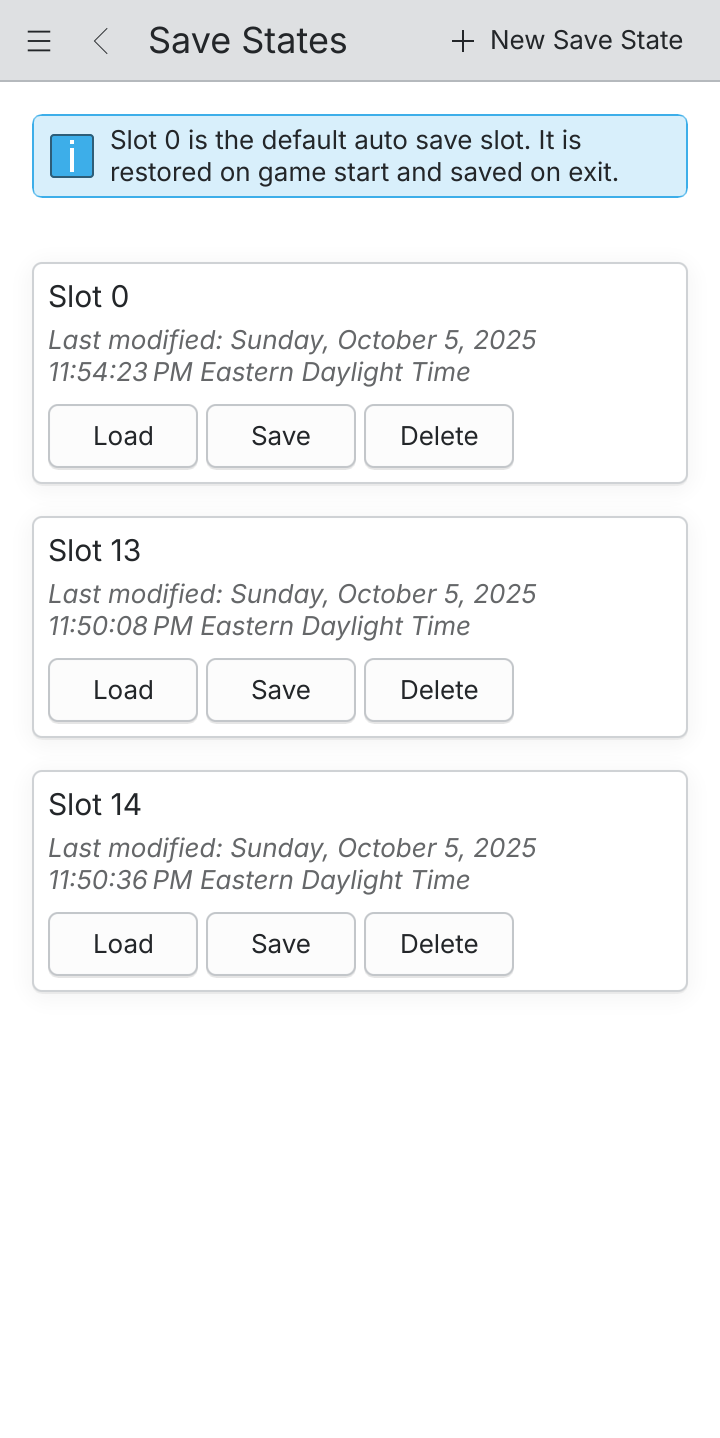This screenshot has height=1438, width=720.
Task: Load the Slot 0 save state
Action: 123,436
